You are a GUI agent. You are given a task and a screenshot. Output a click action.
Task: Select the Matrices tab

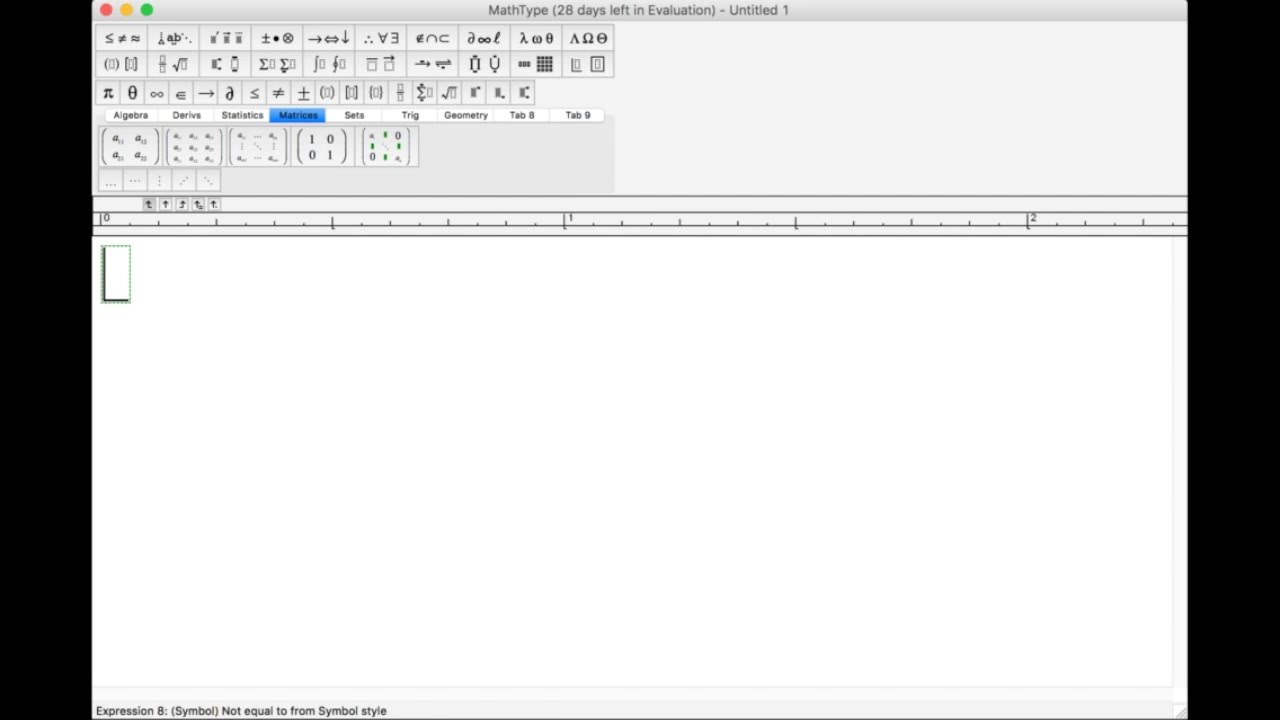click(298, 115)
